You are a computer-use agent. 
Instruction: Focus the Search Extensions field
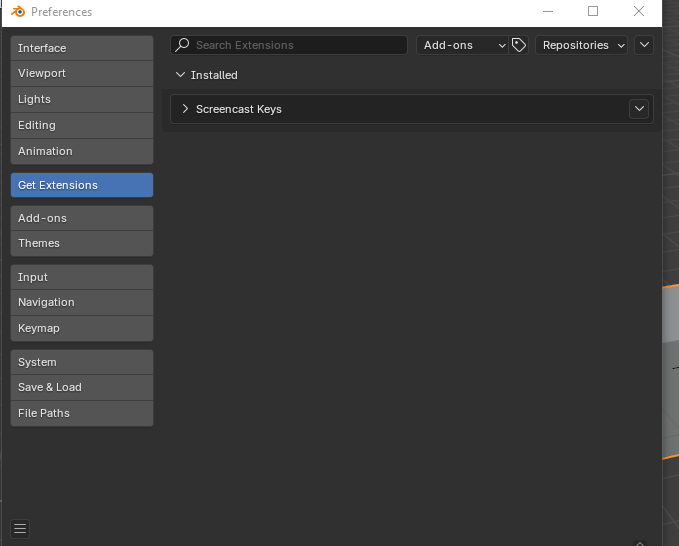pos(289,45)
